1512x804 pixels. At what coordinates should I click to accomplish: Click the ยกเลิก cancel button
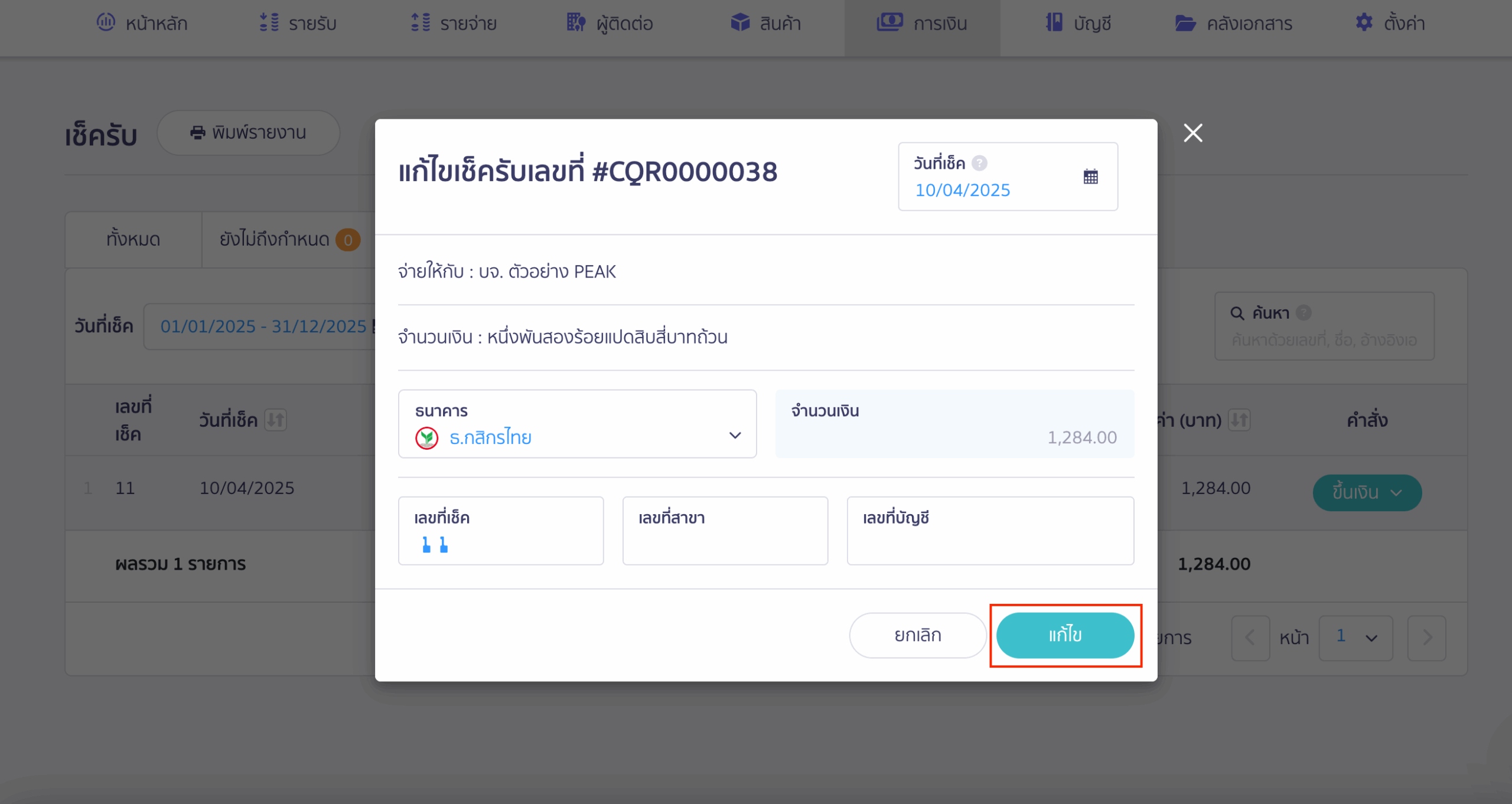917,635
